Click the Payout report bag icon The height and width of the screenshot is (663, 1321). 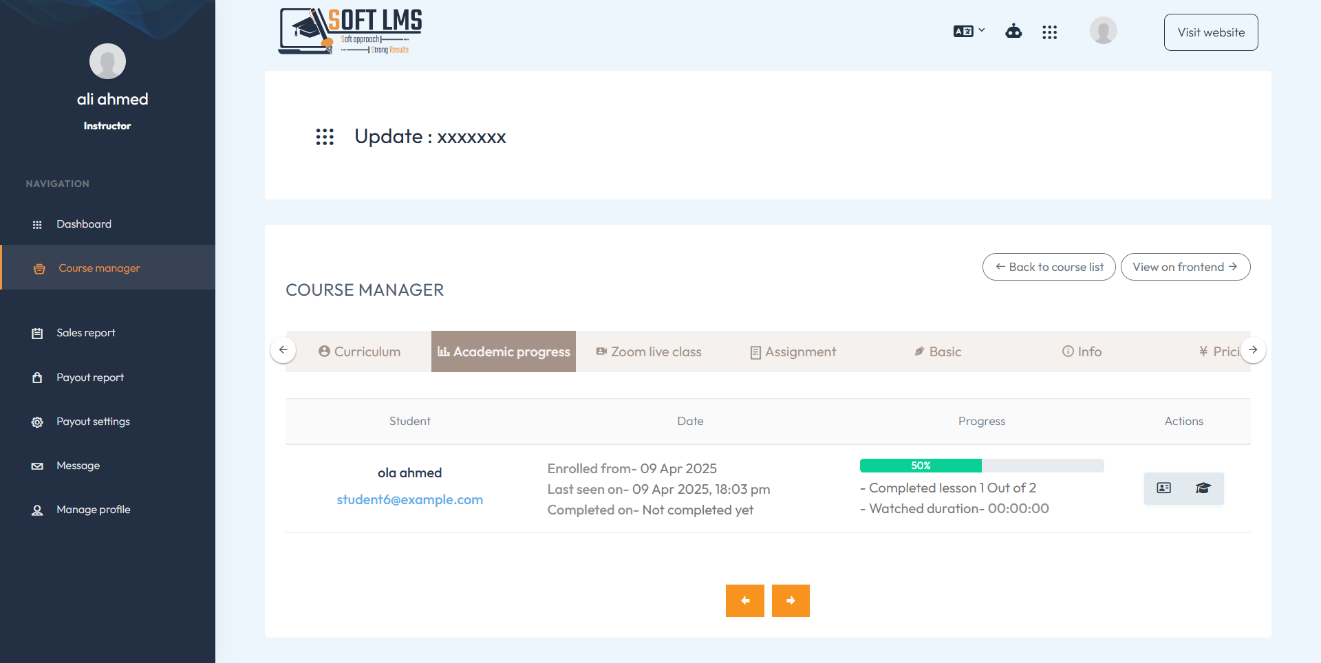pyautogui.click(x=37, y=378)
